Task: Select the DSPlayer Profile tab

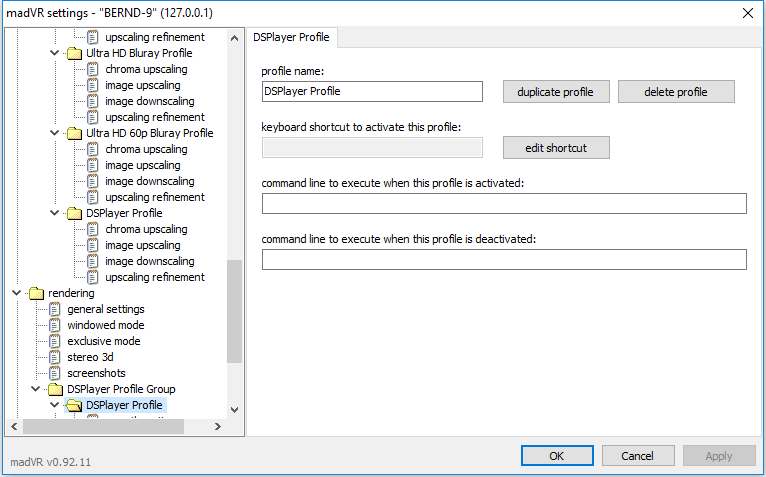Action: tap(292, 38)
